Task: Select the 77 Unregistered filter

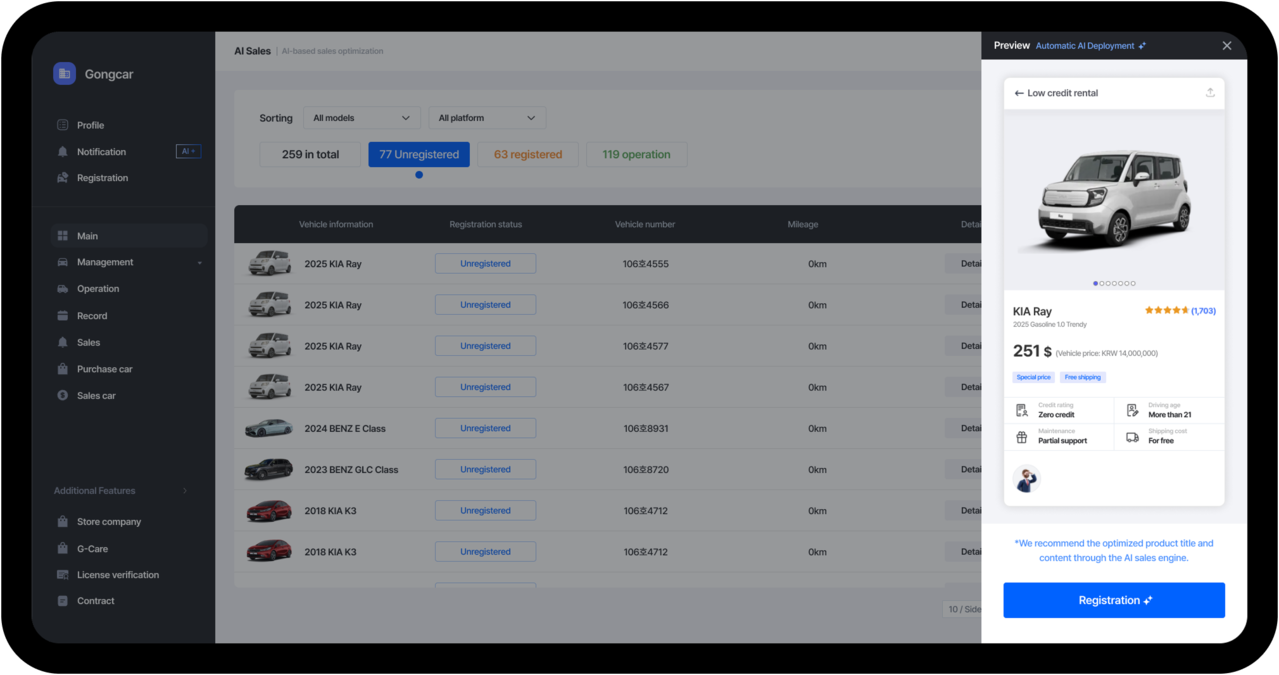Action: click(418, 155)
